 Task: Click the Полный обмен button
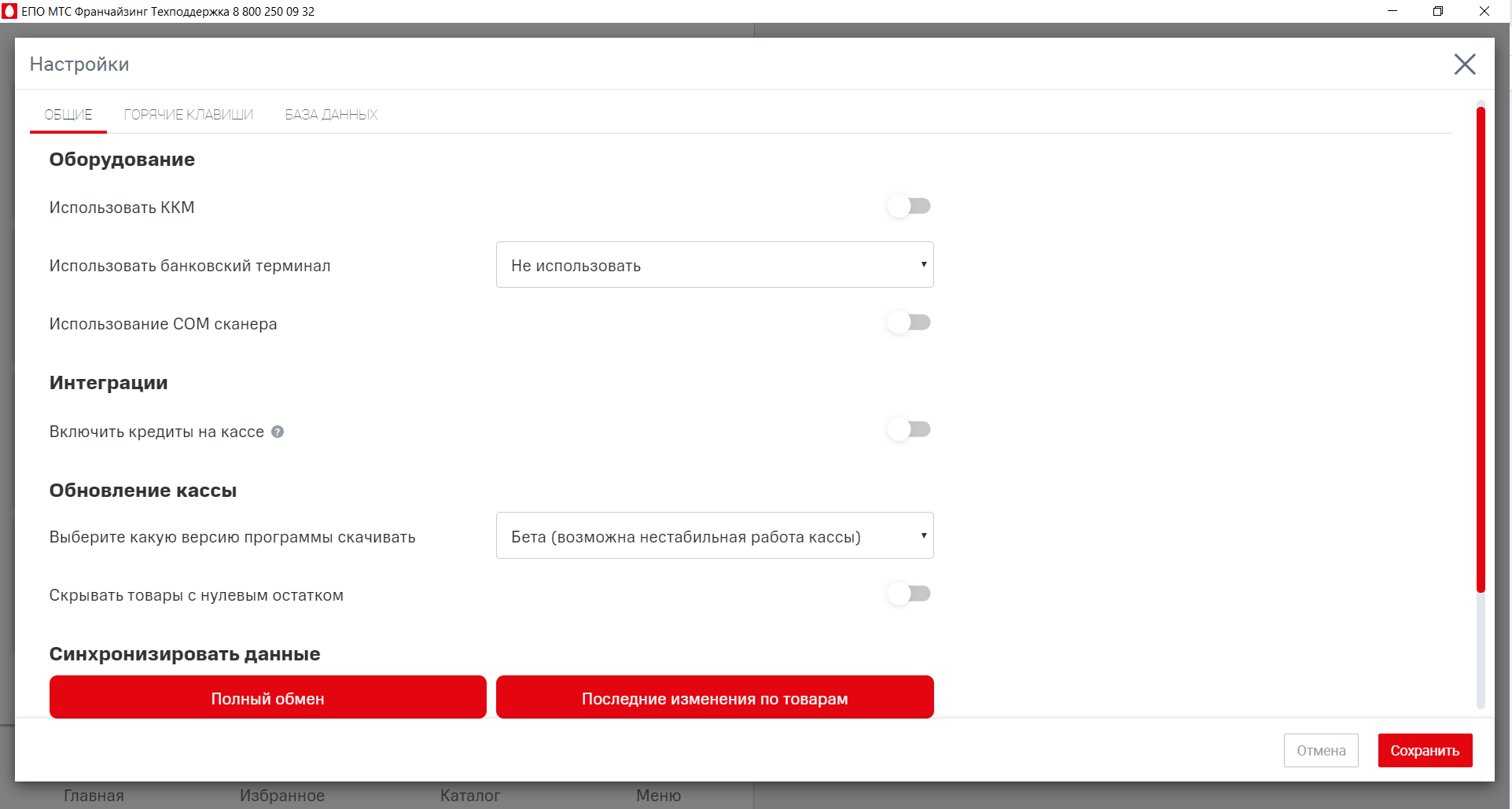[x=268, y=697]
